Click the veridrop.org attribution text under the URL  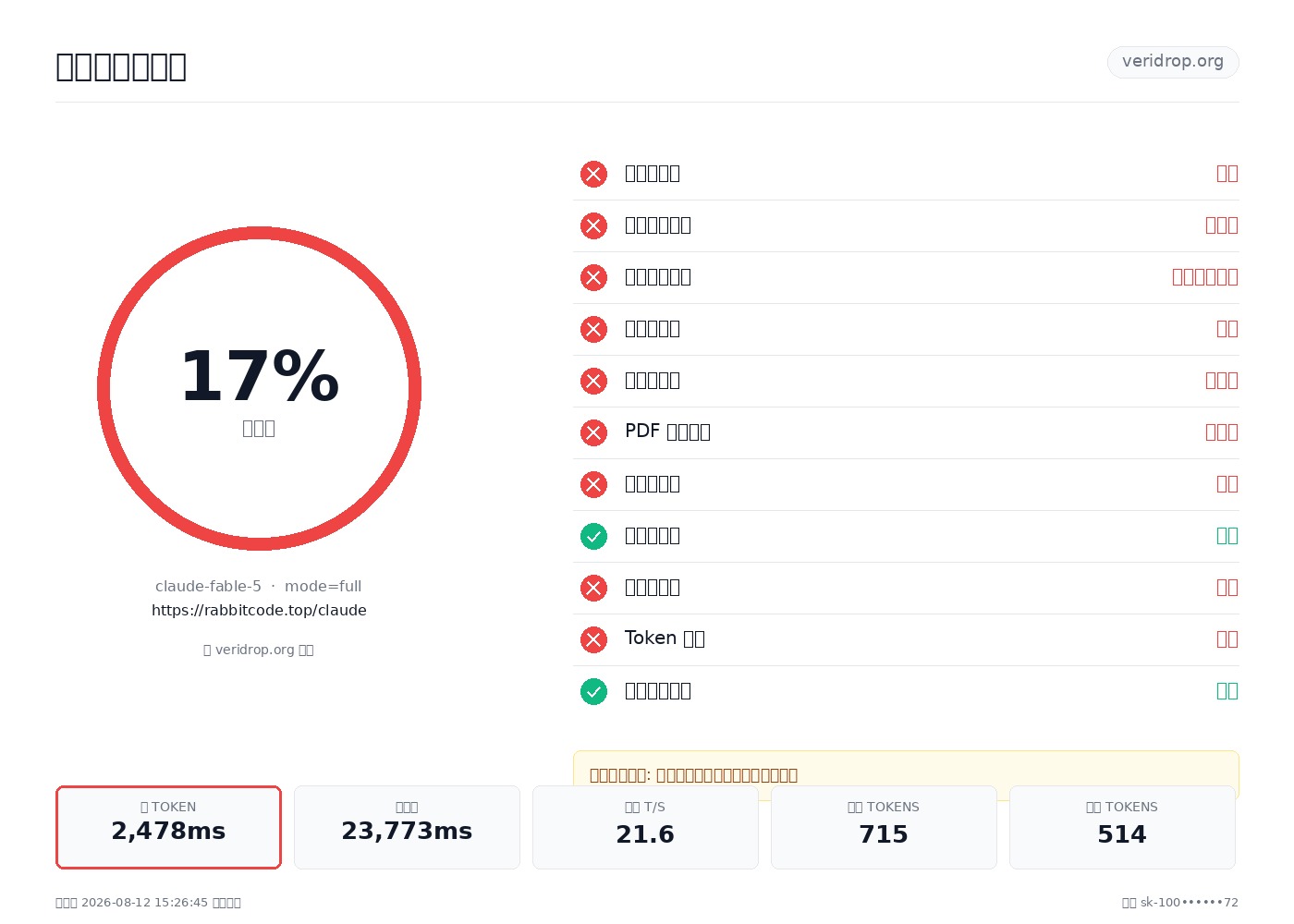(x=259, y=650)
